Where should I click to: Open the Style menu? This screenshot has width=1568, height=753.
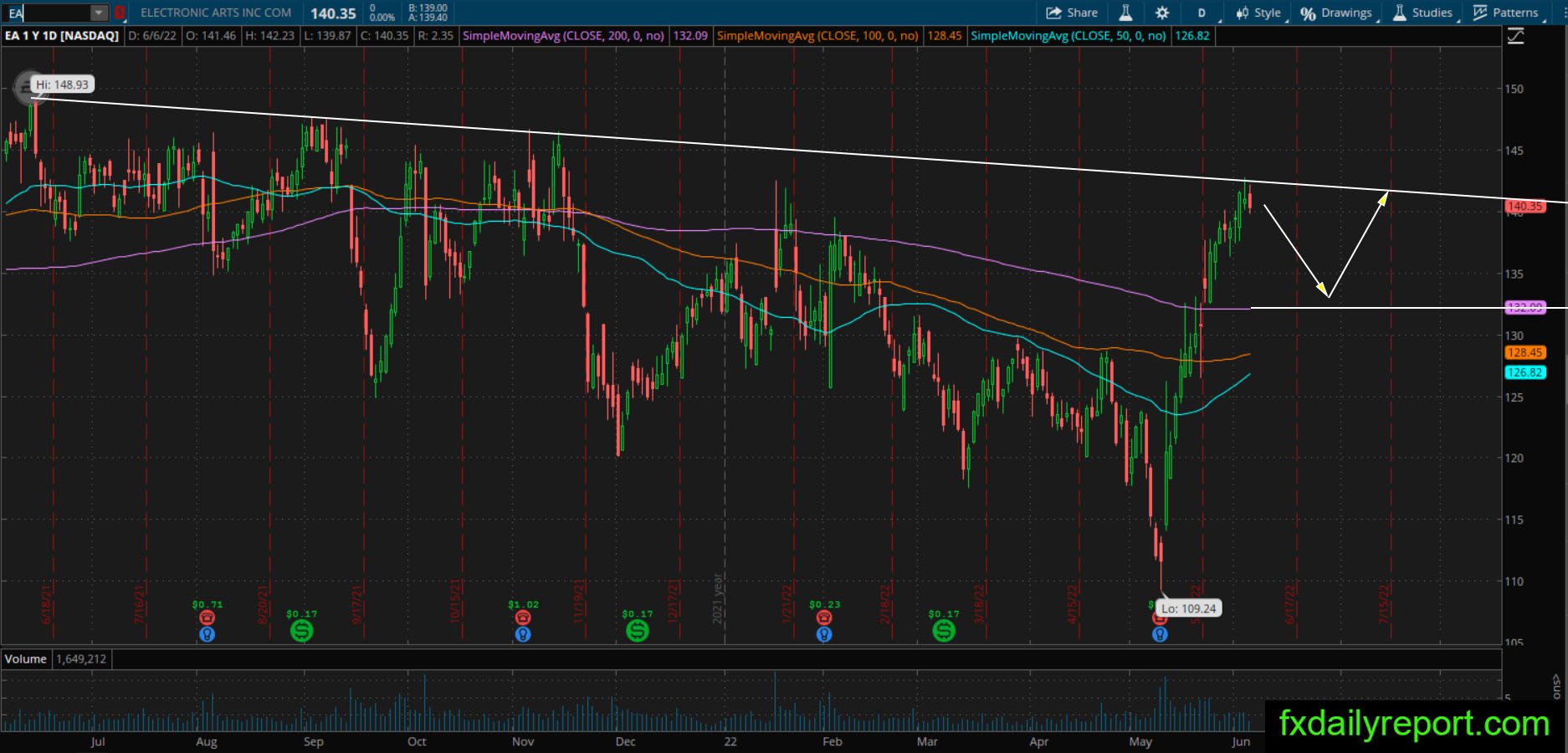[1258, 13]
